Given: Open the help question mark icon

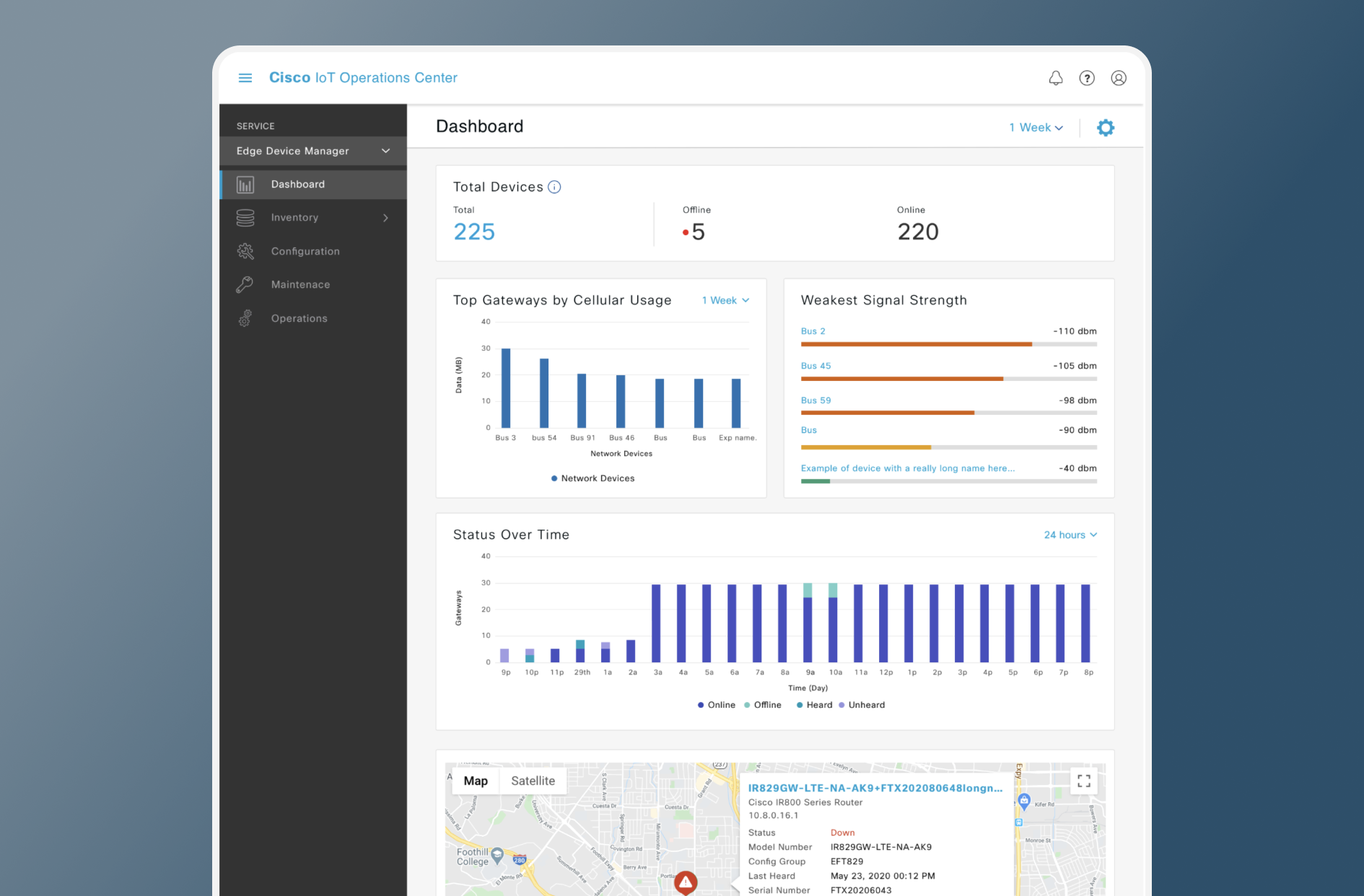Looking at the screenshot, I should [1087, 78].
